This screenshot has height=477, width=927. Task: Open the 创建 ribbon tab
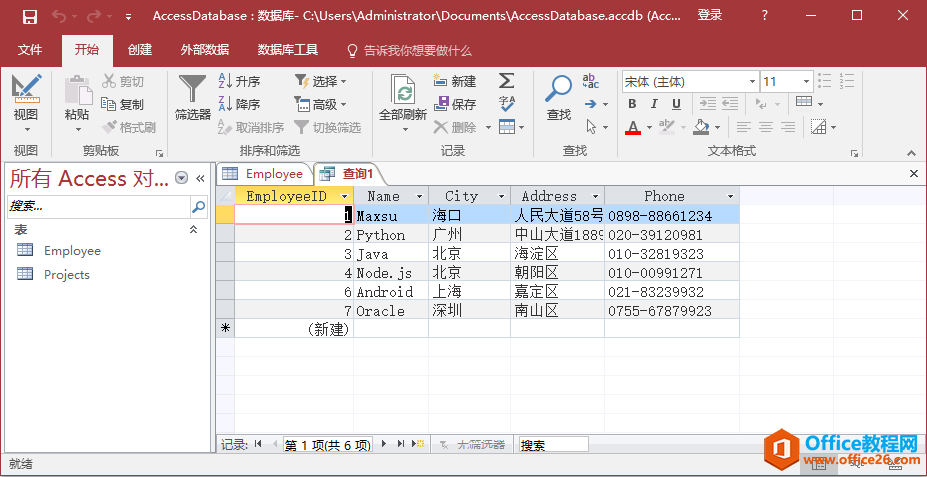140,50
